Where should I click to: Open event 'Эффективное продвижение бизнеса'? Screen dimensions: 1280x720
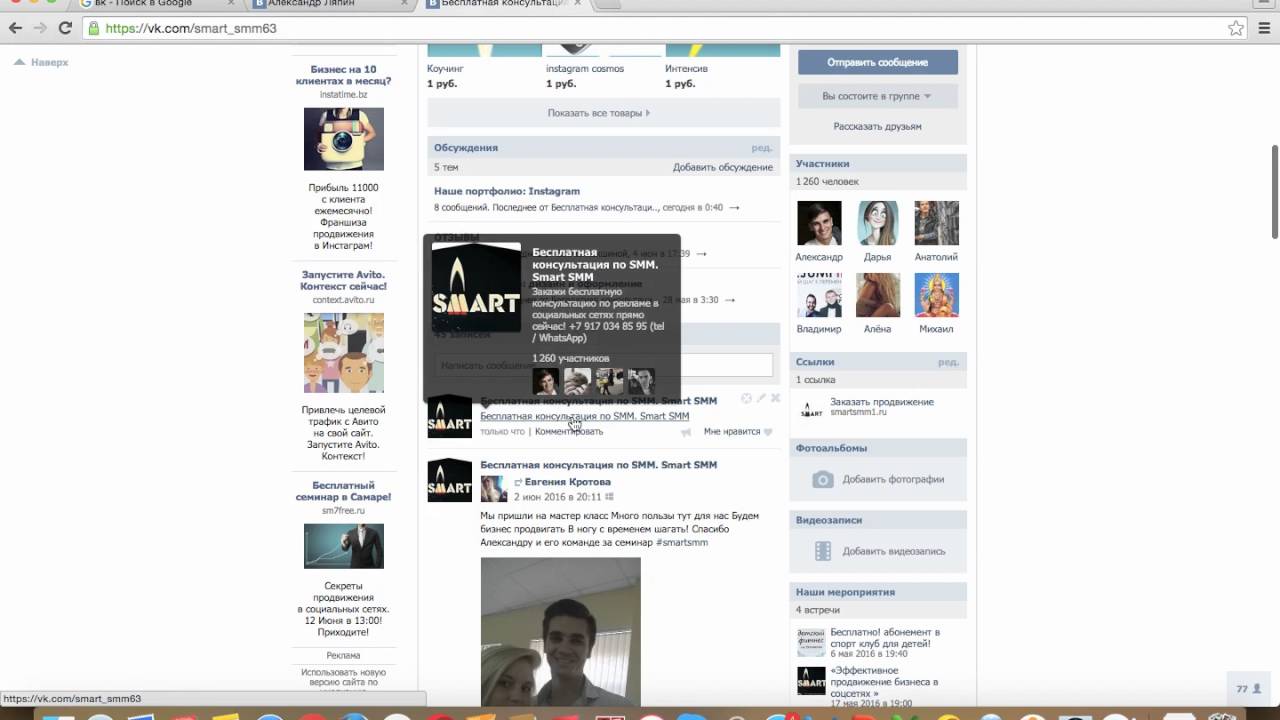click(884, 682)
